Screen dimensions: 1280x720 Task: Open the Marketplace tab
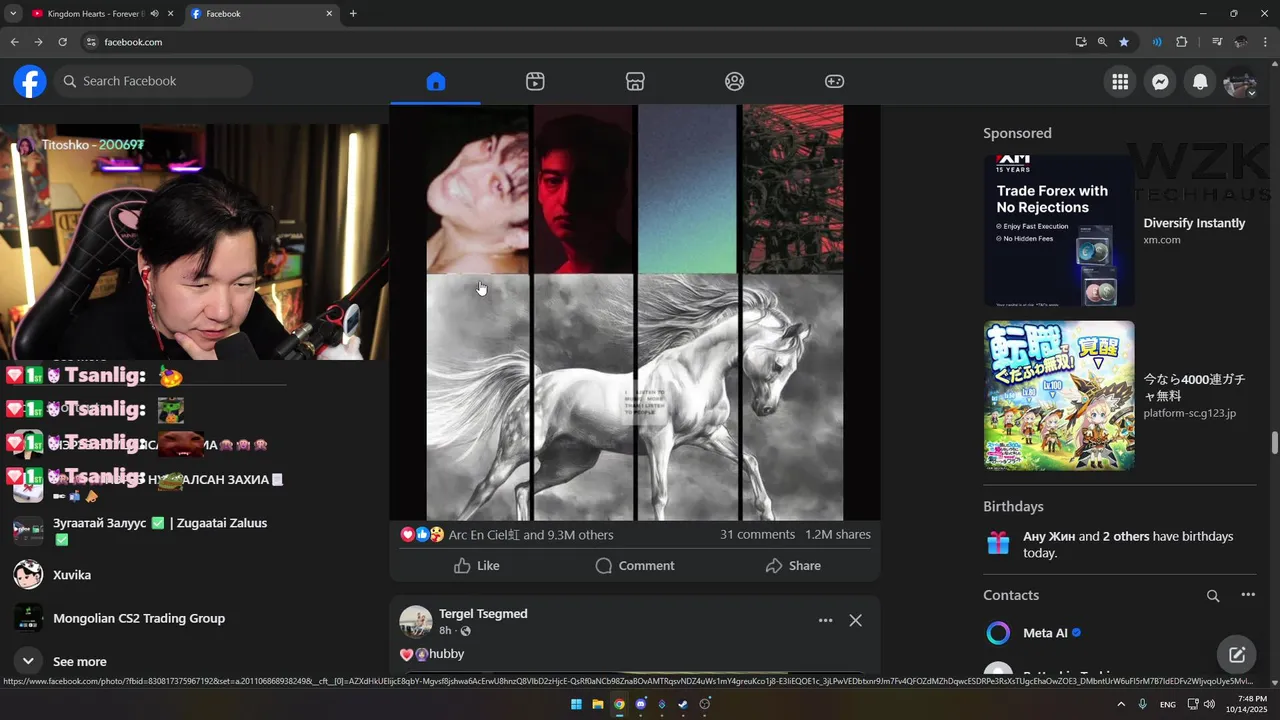tap(635, 81)
